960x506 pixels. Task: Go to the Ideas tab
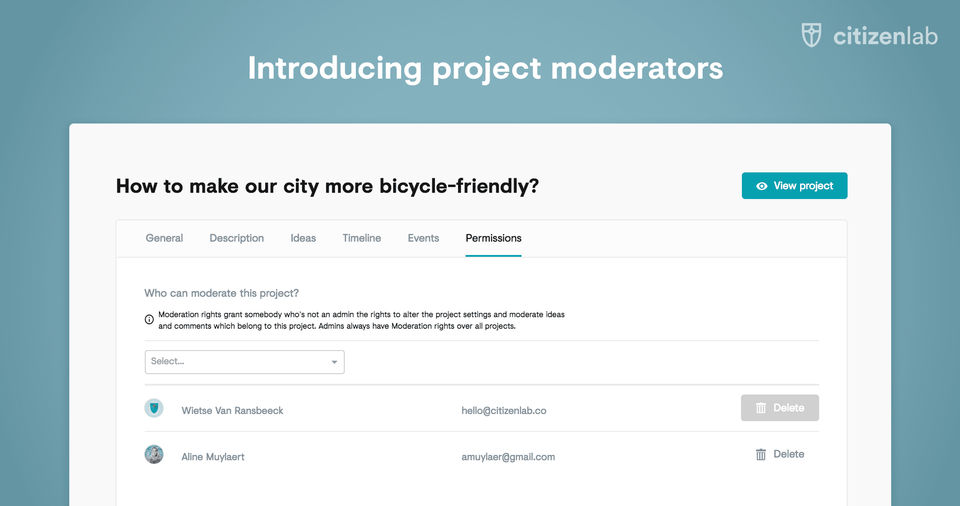point(303,238)
